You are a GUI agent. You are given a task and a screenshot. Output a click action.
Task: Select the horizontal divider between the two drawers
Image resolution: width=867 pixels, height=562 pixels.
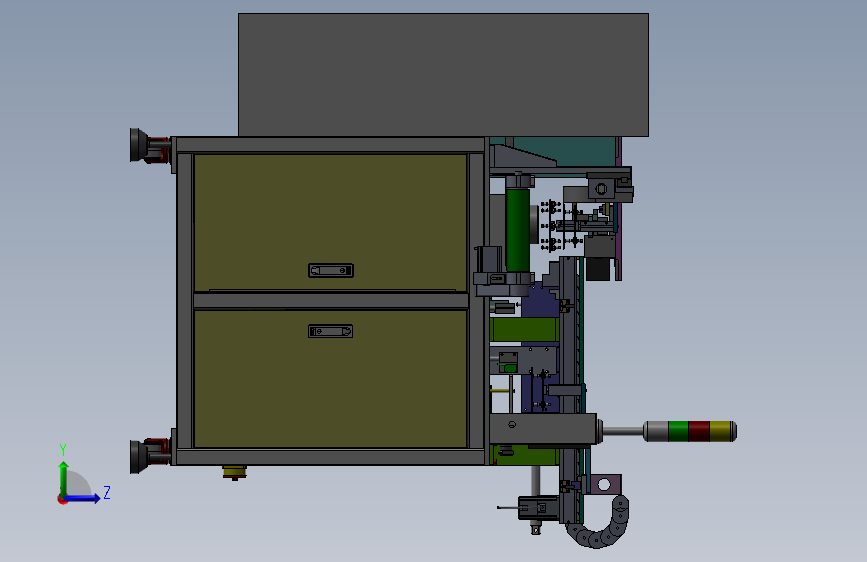tap(331, 300)
